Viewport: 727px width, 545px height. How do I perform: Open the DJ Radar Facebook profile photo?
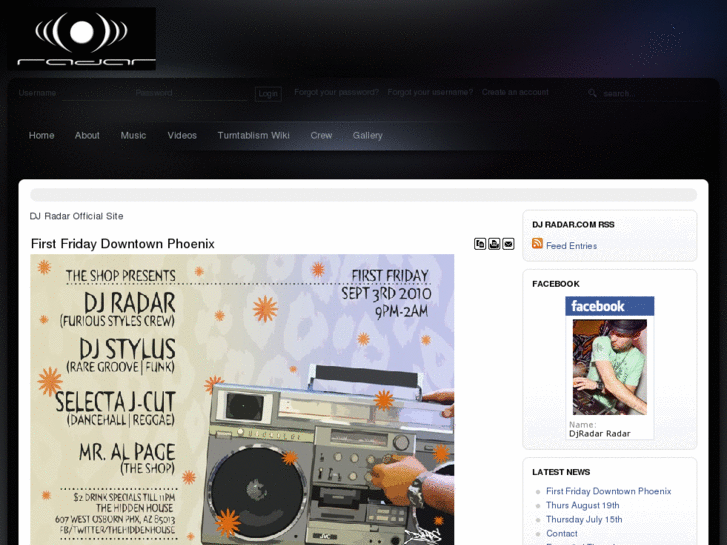pyautogui.click(x=610, y=367)
